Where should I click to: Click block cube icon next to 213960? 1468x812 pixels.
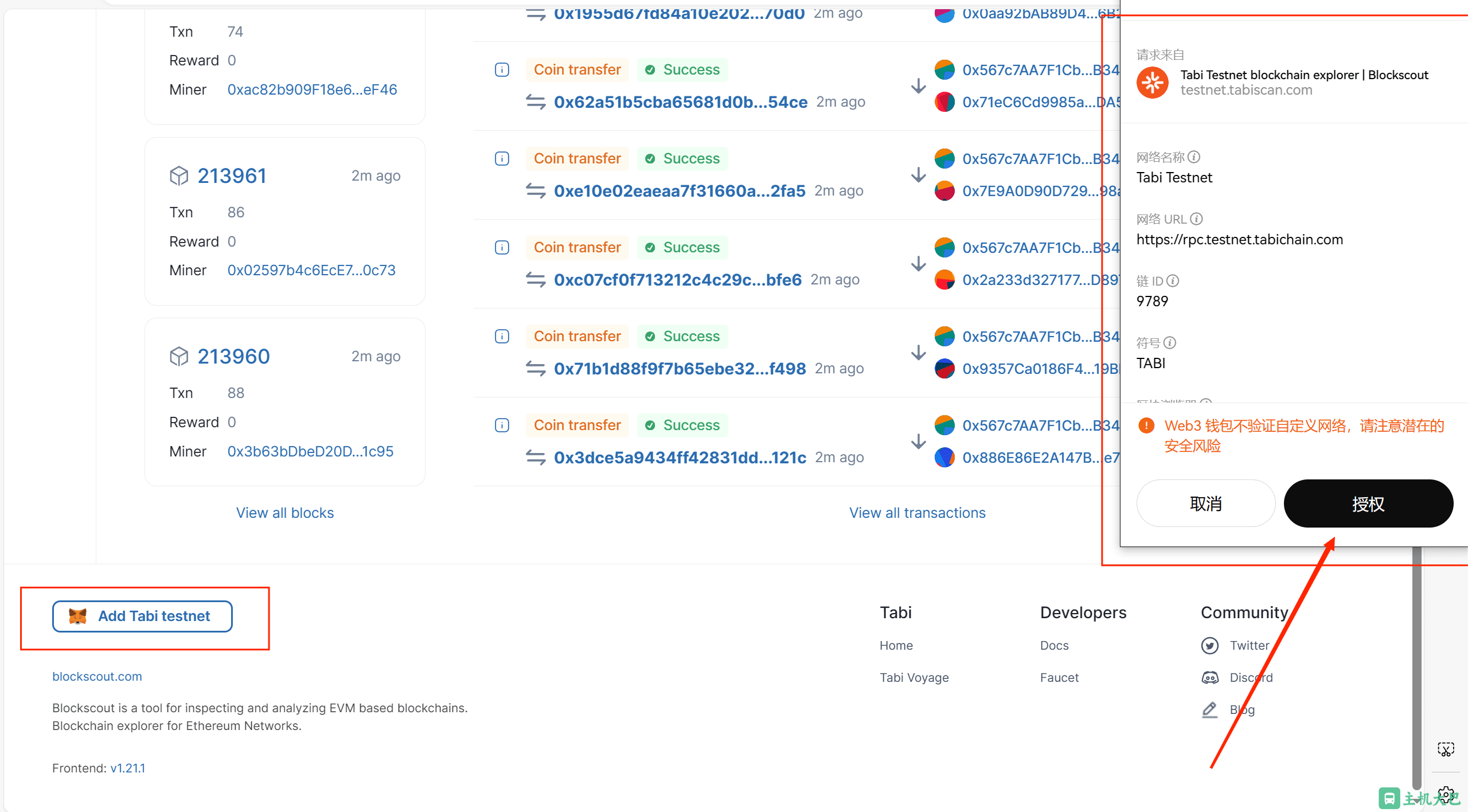click(x=179, y=356)
